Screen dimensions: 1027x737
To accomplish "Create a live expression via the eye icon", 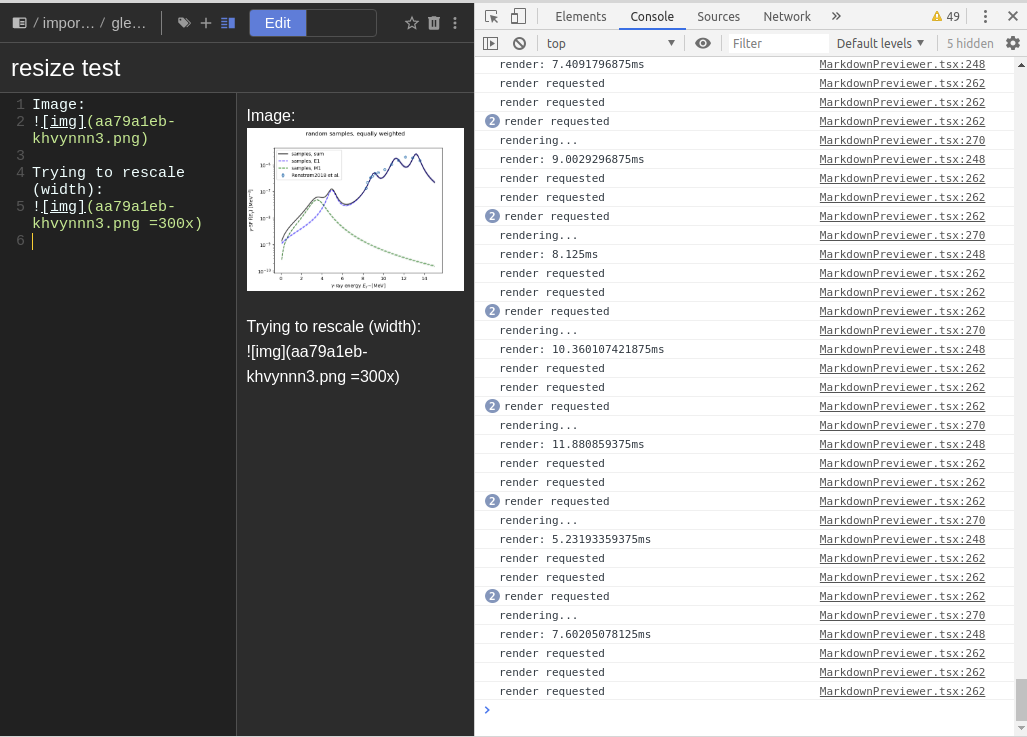I will [x=703, y=43].
